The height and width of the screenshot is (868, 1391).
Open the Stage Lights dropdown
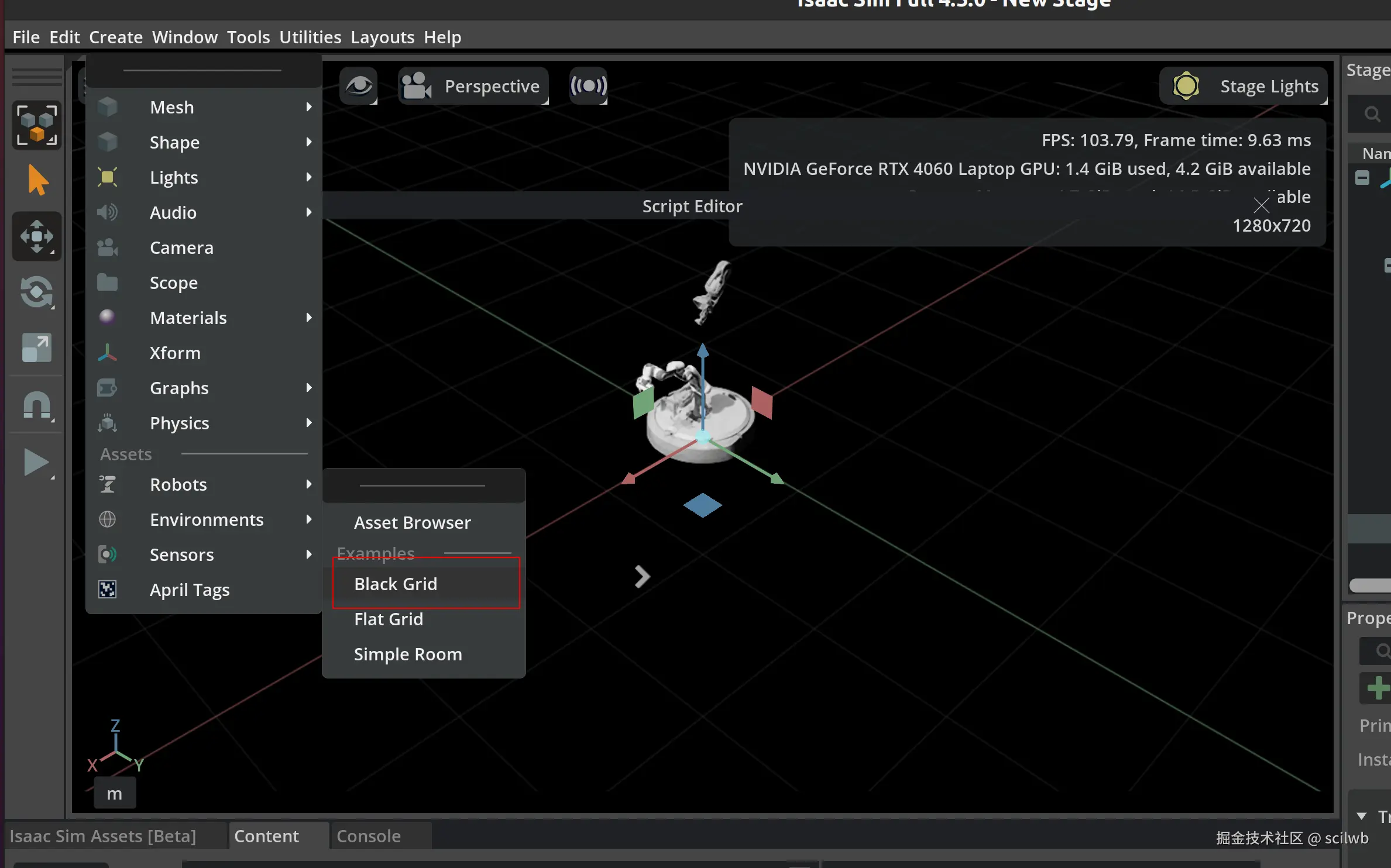1244,86
